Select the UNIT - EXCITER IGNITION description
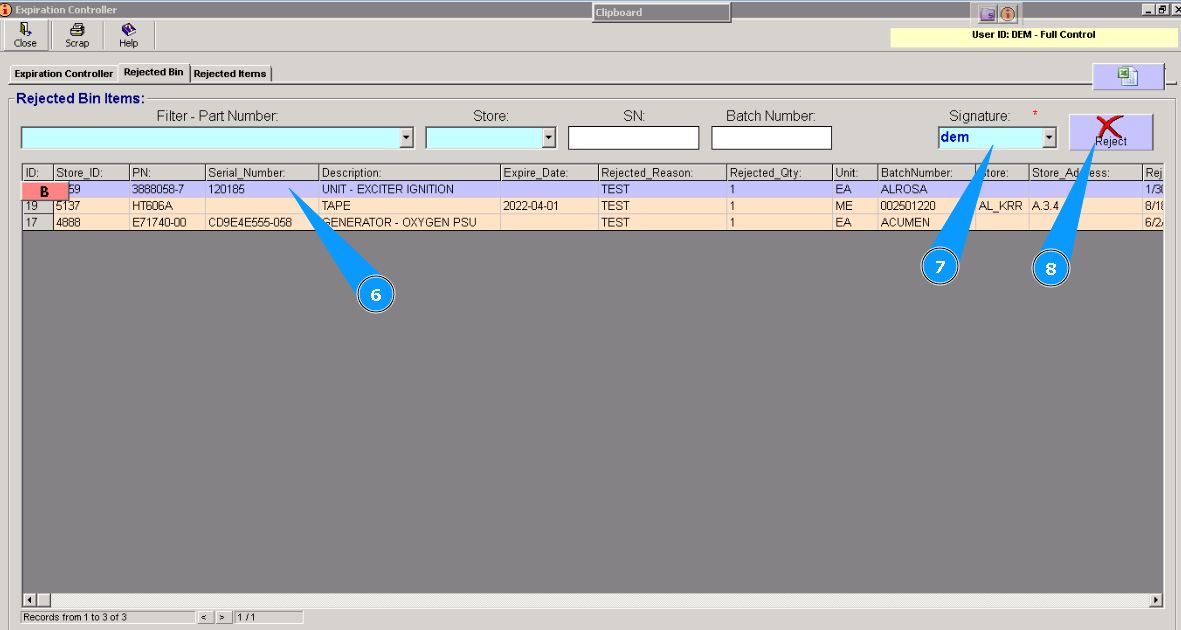Screen dimensions: 1181x630 pos(410,189)
